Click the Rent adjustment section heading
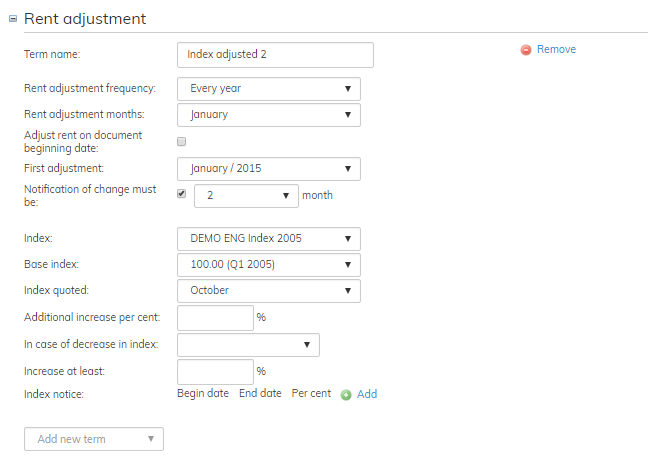Viewport: 665px width, 462px height. [x=85, y=18]
